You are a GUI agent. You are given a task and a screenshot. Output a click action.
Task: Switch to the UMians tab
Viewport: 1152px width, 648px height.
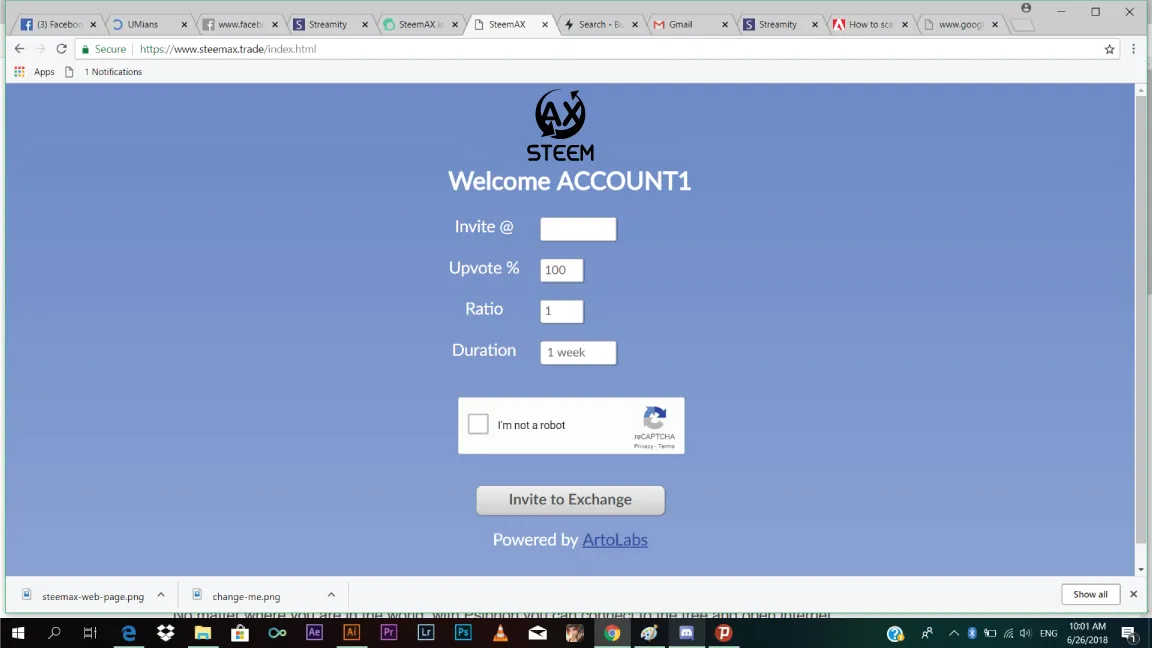147,24
